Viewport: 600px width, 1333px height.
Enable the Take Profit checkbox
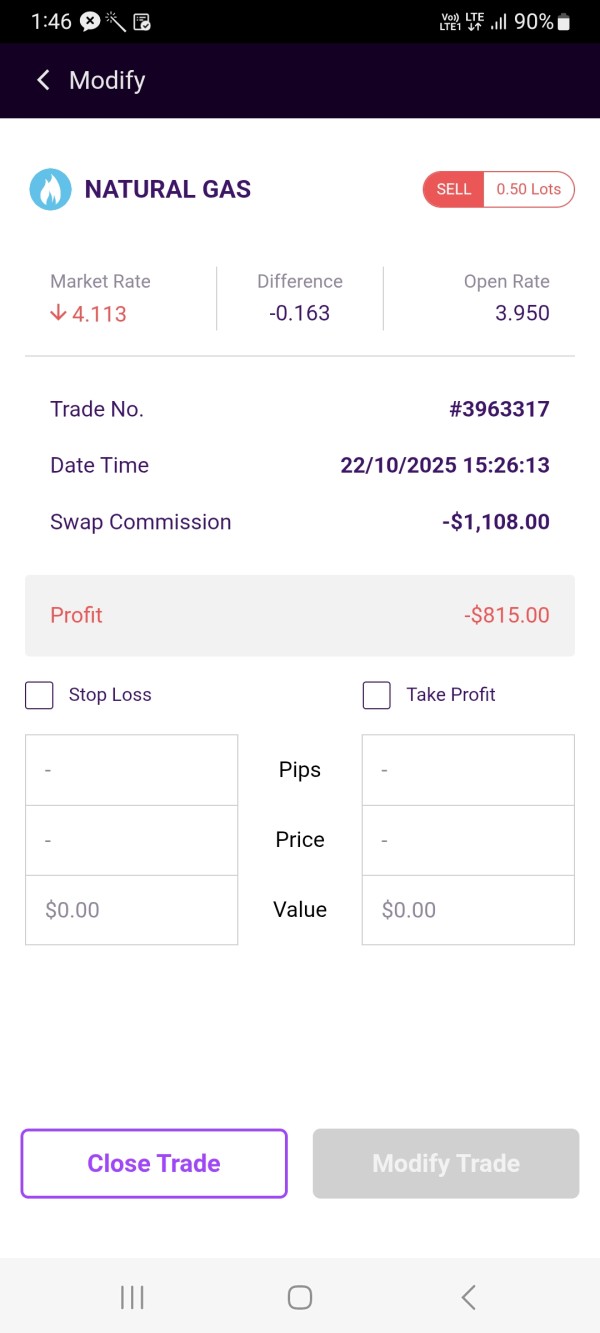377,695
